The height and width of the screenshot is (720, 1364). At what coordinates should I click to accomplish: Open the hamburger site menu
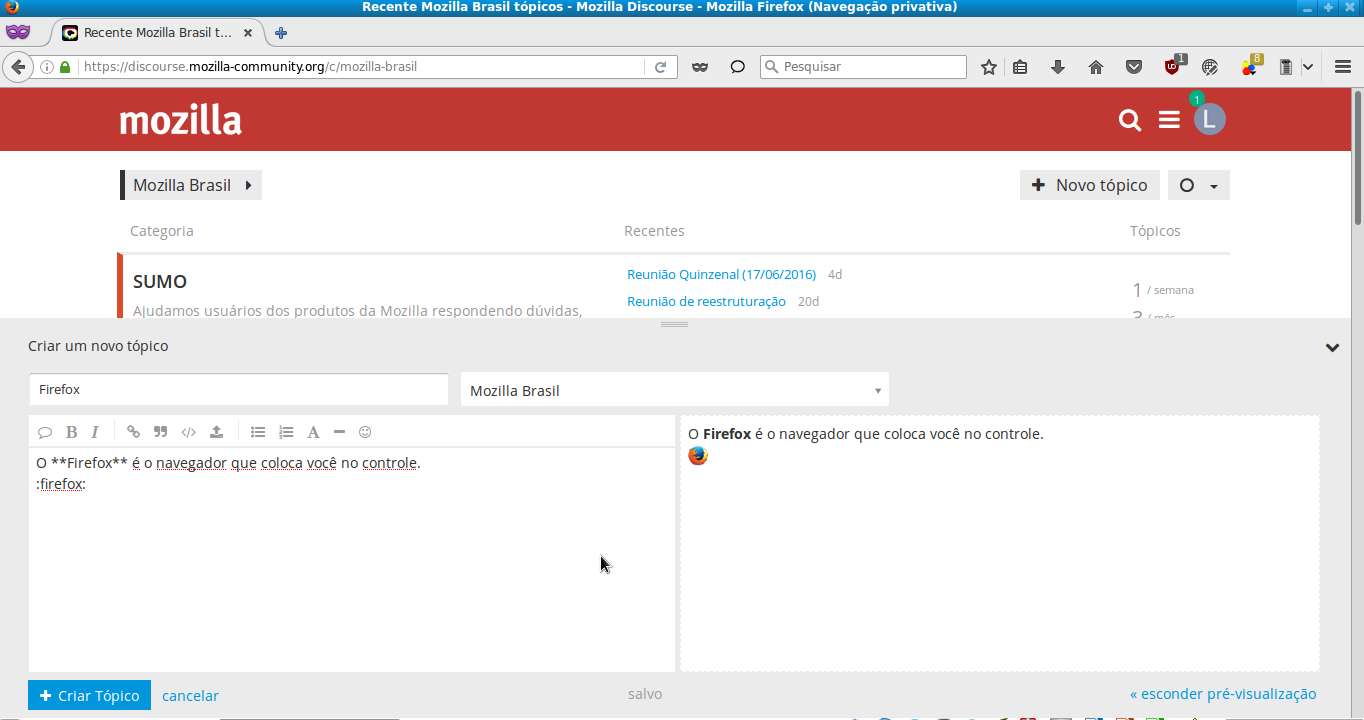pos(1169,120)
